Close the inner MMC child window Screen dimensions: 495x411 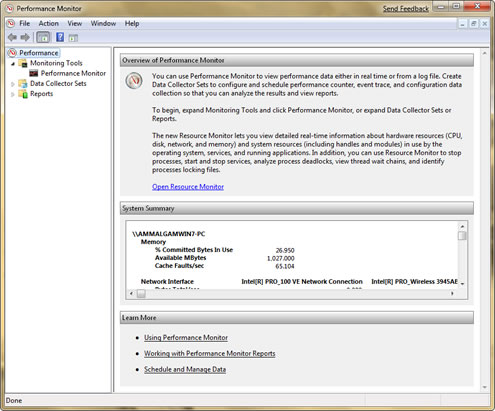(x=485, y=24)
